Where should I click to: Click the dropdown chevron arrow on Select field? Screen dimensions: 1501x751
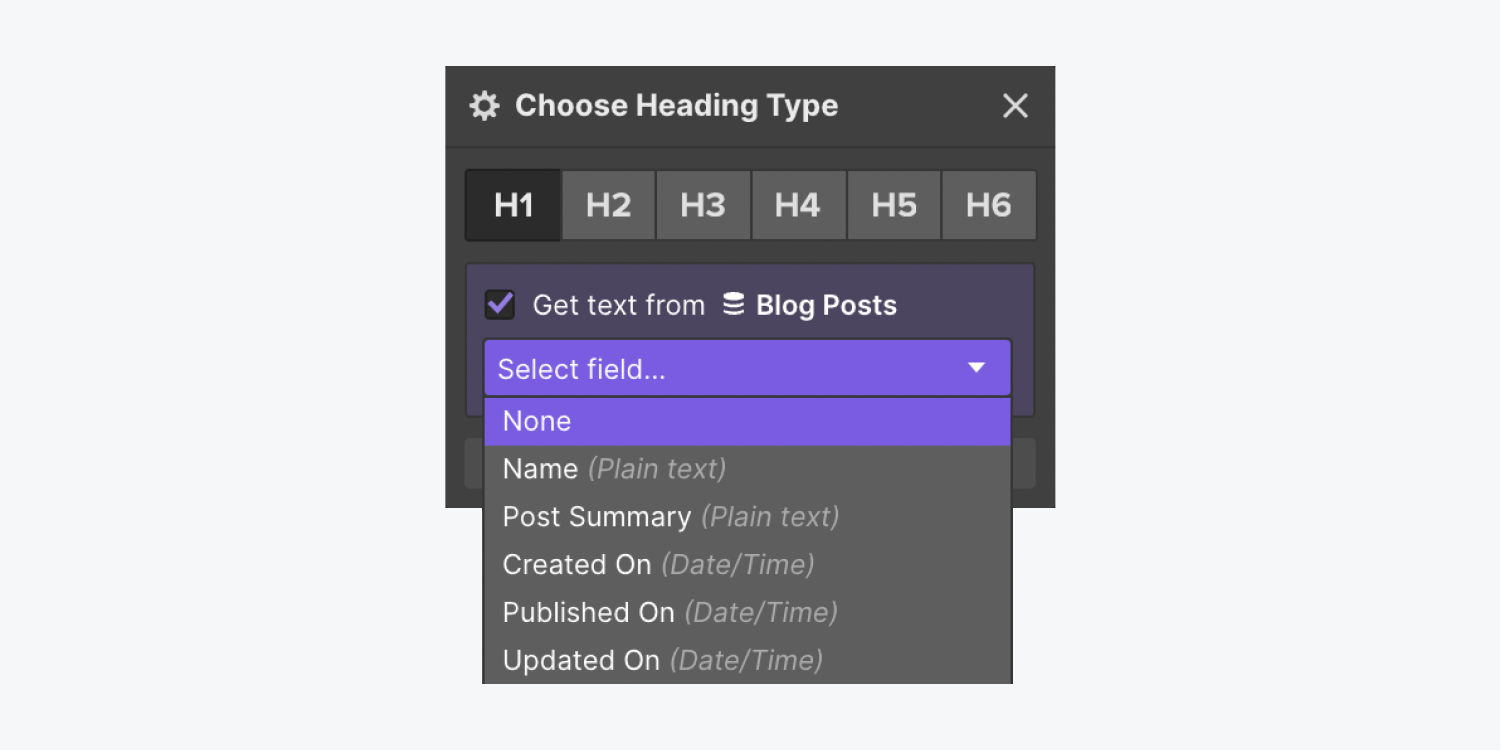pyautogui.click(x=977, y=369)
